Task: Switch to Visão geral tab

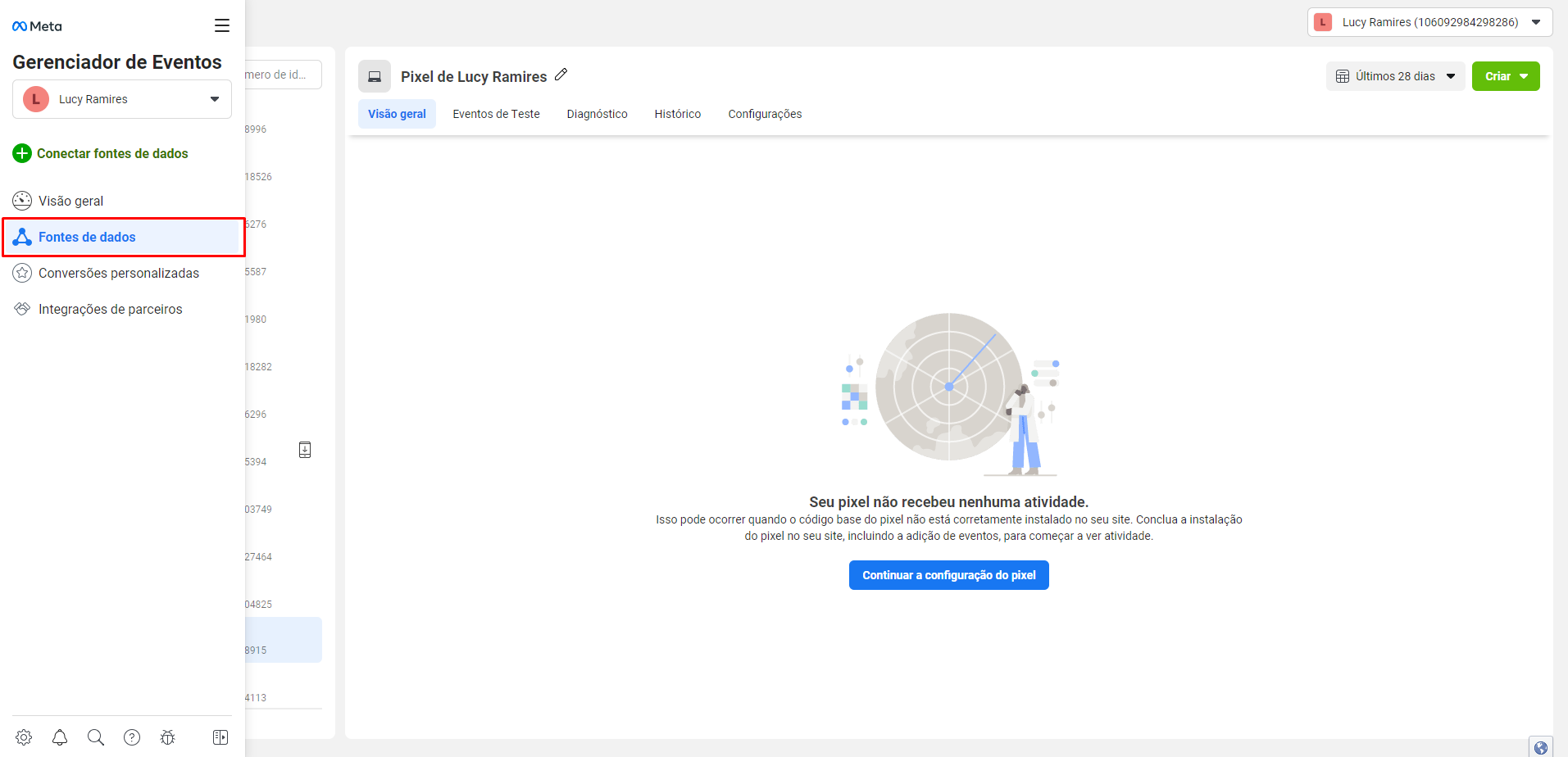Action: [397, 114]
